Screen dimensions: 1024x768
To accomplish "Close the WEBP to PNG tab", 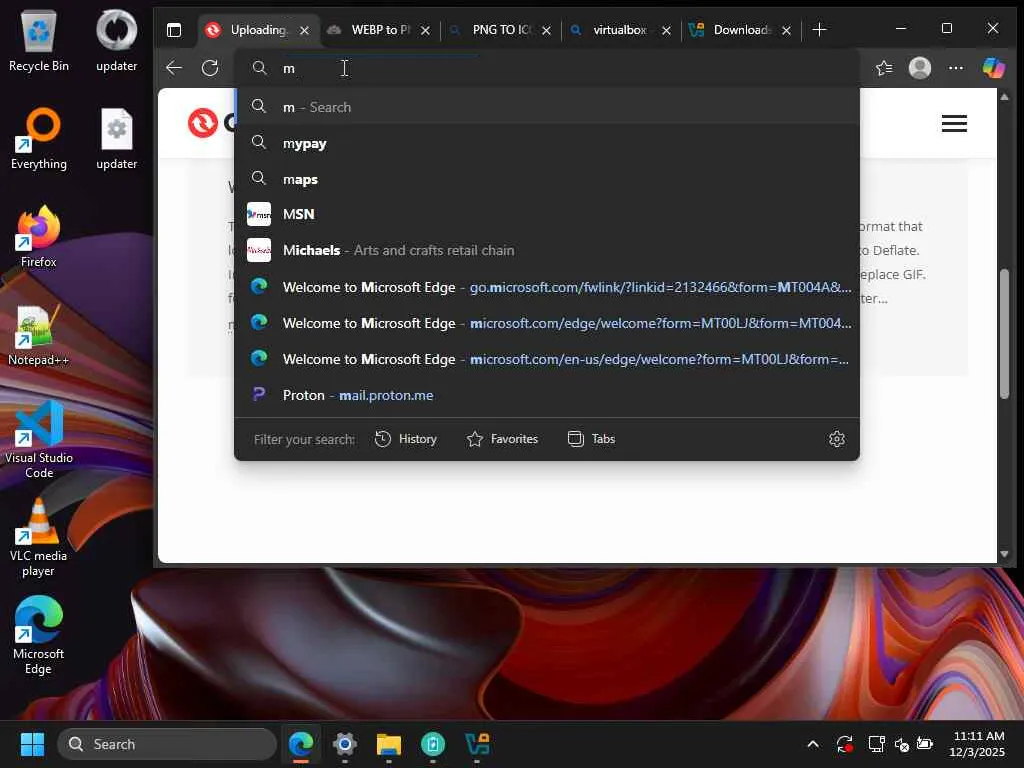I will 425,30.
